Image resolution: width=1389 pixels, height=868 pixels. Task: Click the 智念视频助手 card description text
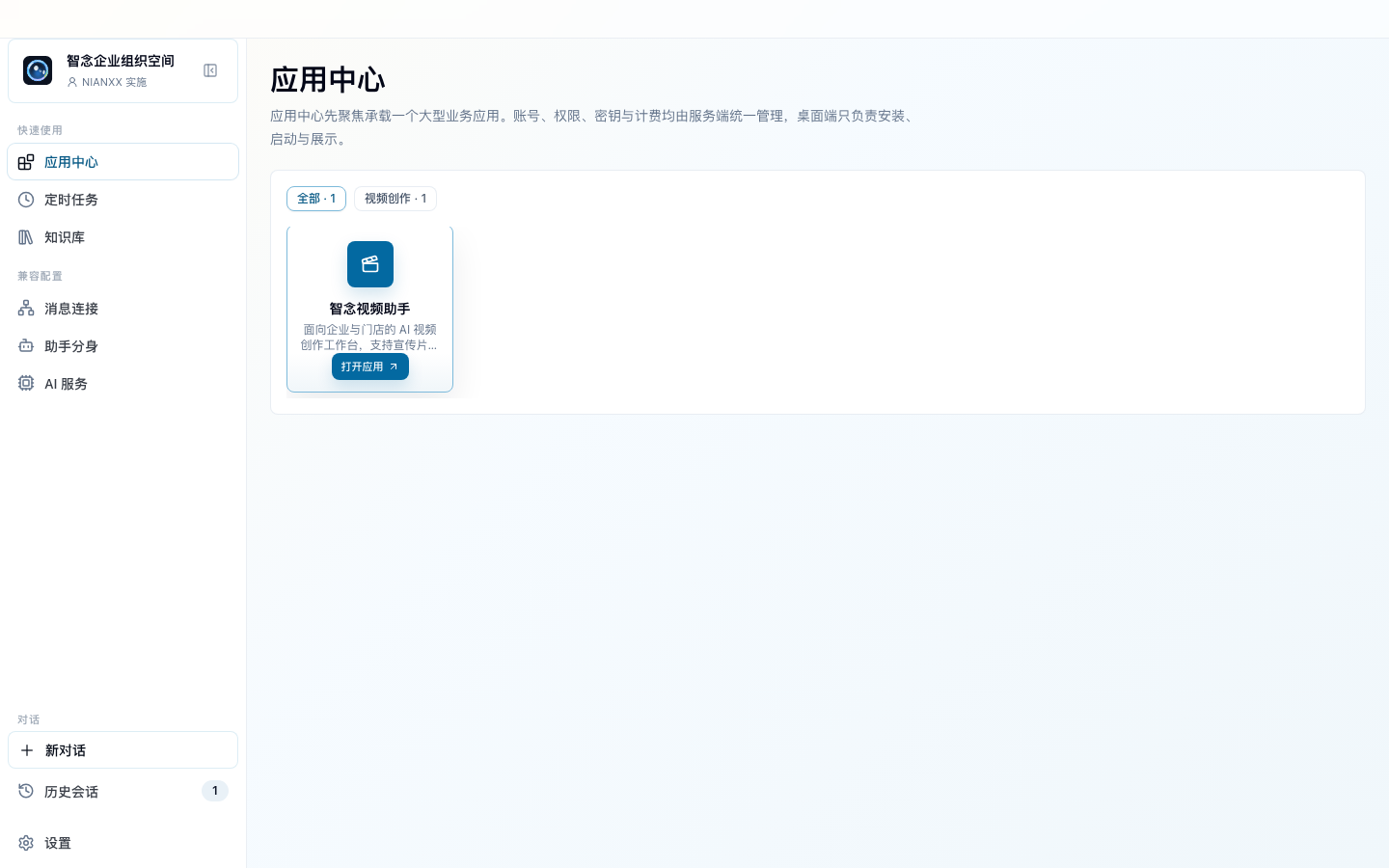click(370, 337)
